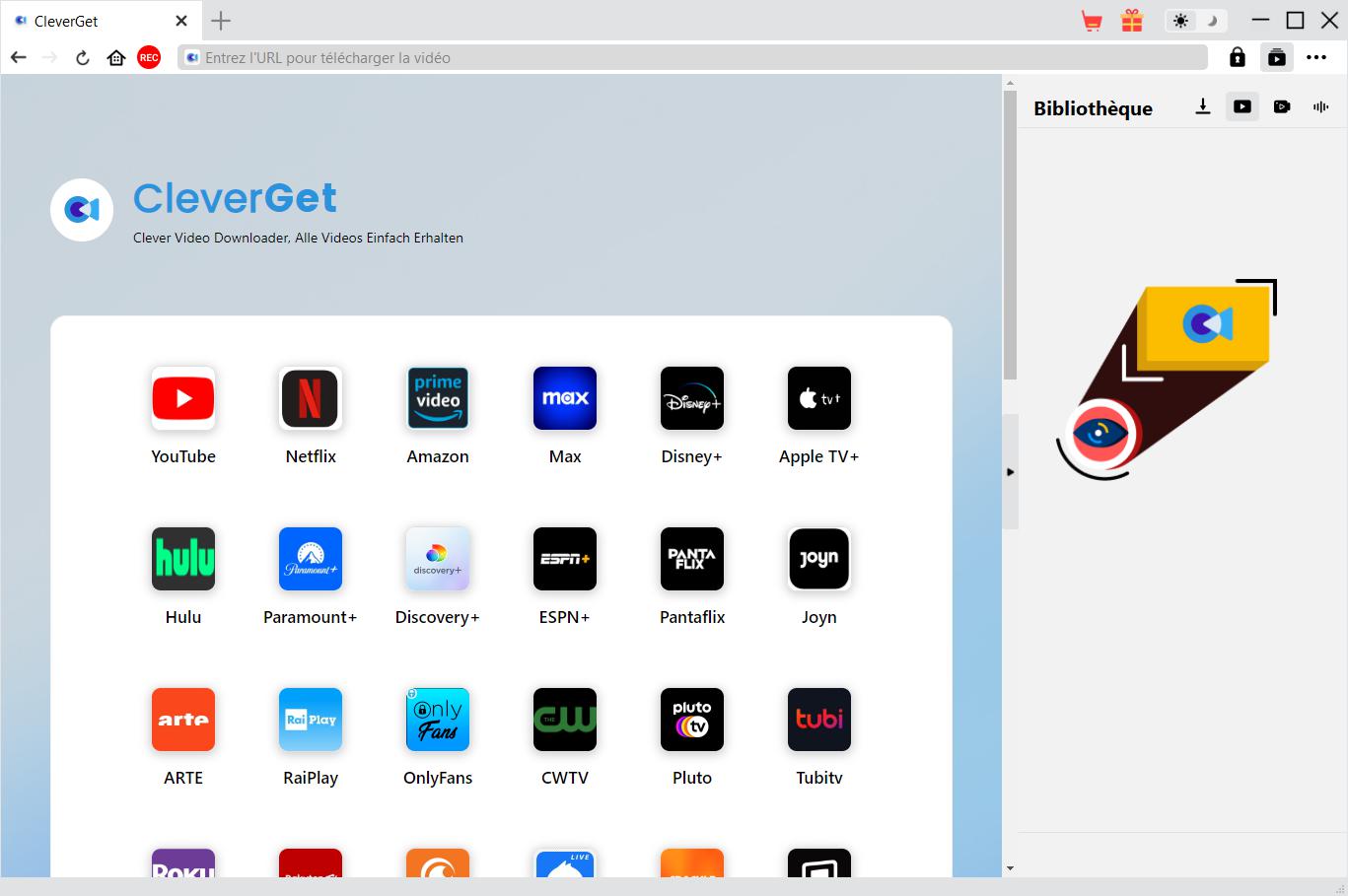Launch the Disney+ shortcut
This screenshot has width=1348, height=896.
coord(691,398)
